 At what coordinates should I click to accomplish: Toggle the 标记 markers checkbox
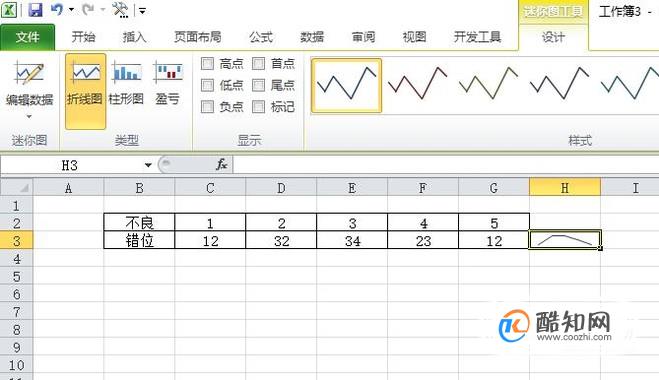[258, 107]
